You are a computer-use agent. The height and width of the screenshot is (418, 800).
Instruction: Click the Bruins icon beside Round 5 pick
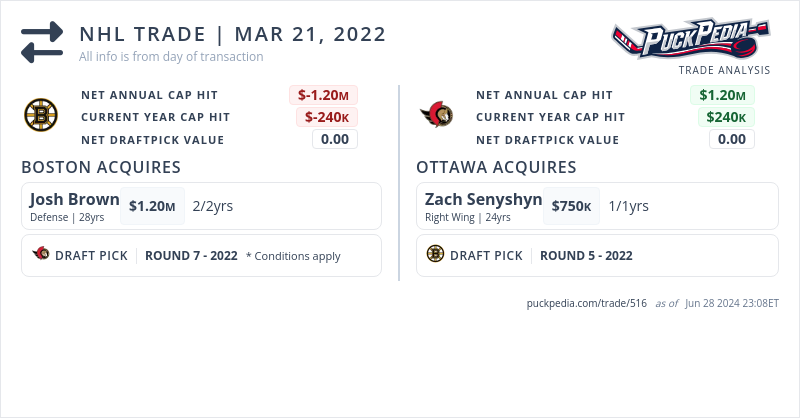435,255
